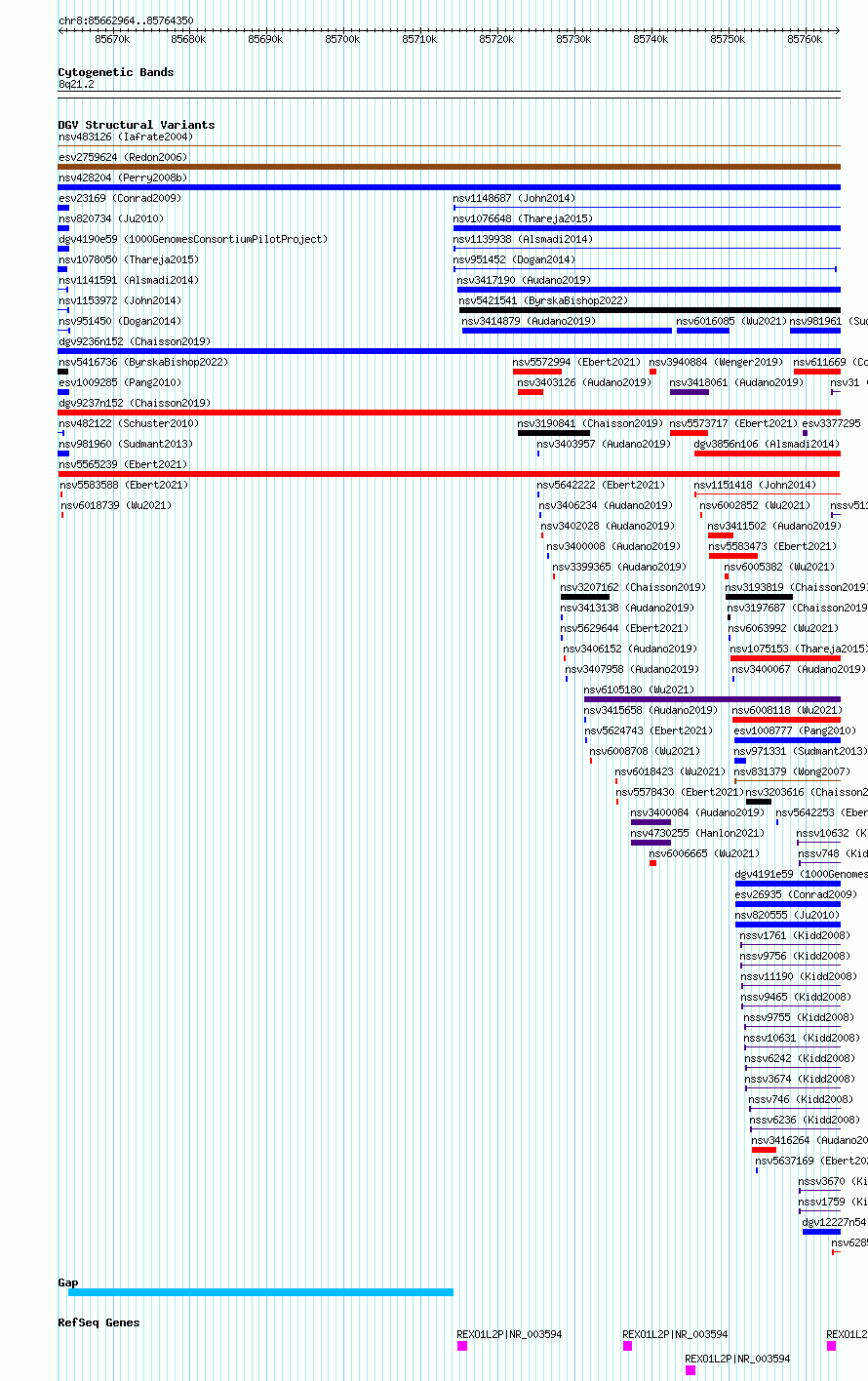Screen dimensions: 868x1381
Task: Select the 85670k ruler tick label
Action: pyautogui.click(x=112, y=39)
